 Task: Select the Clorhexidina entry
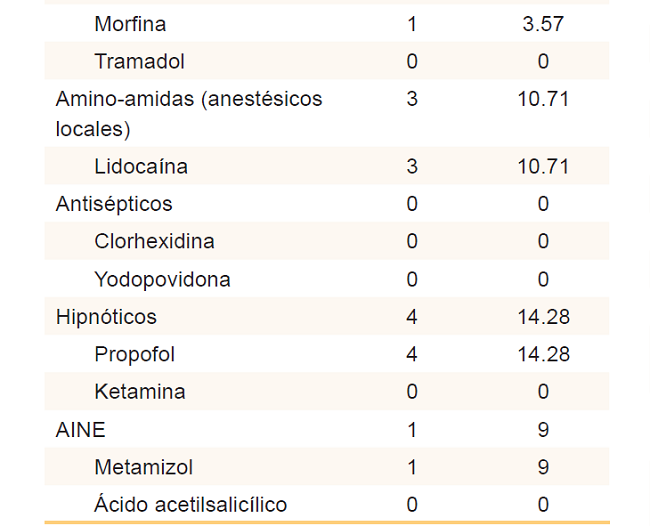[x=154, y=242]
